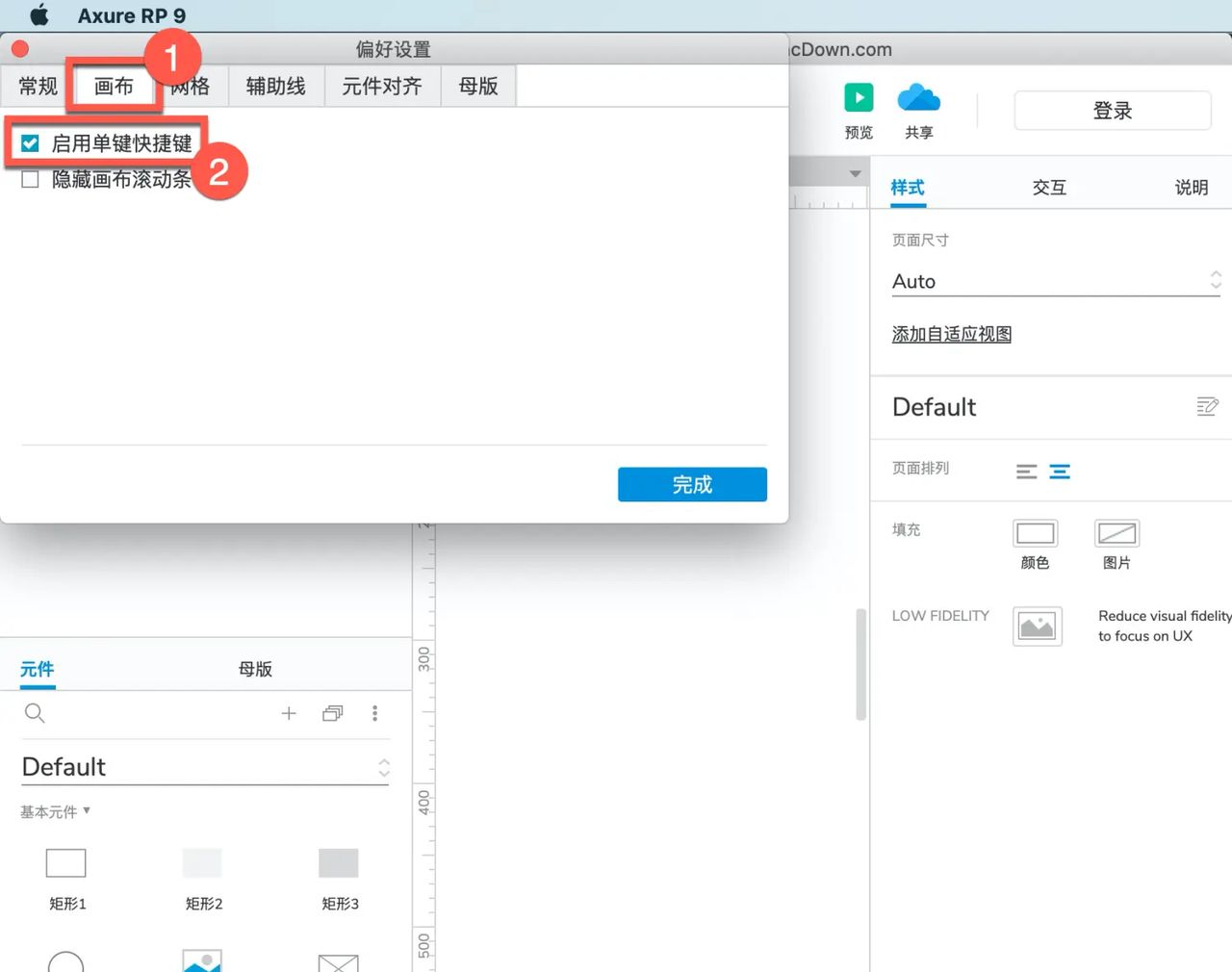Open the 页面尺寸 Auto dropdown
The image size is (1232, 972).
tap(1216, 280)
